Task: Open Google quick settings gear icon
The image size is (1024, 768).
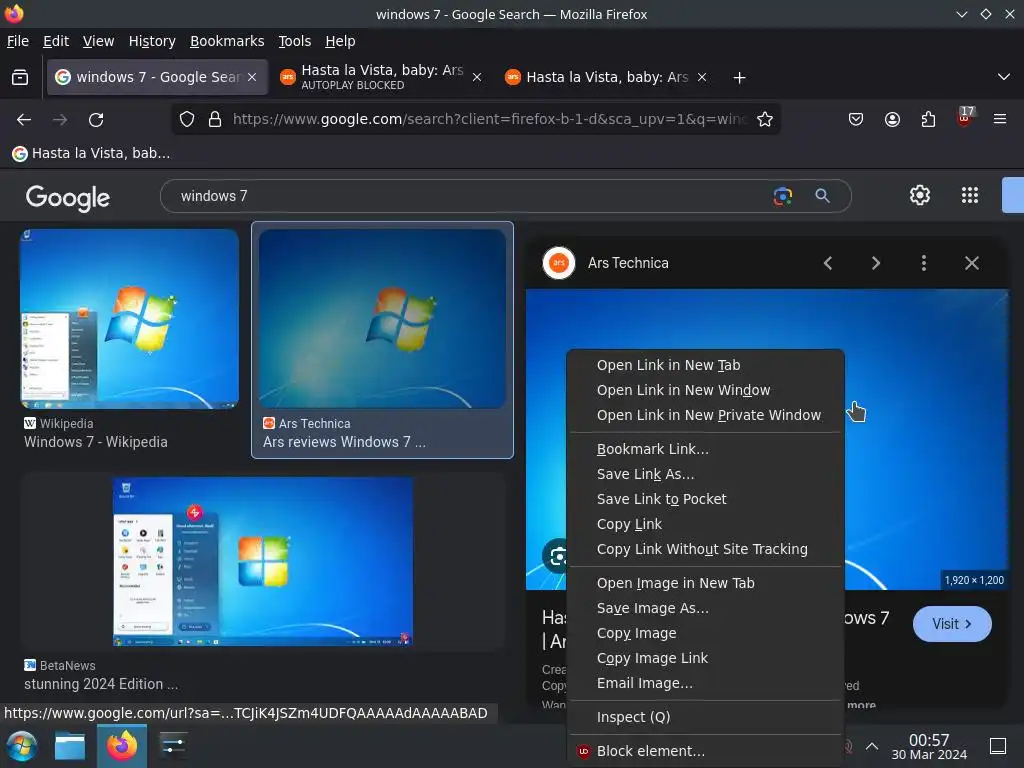Action: [920, 195]
